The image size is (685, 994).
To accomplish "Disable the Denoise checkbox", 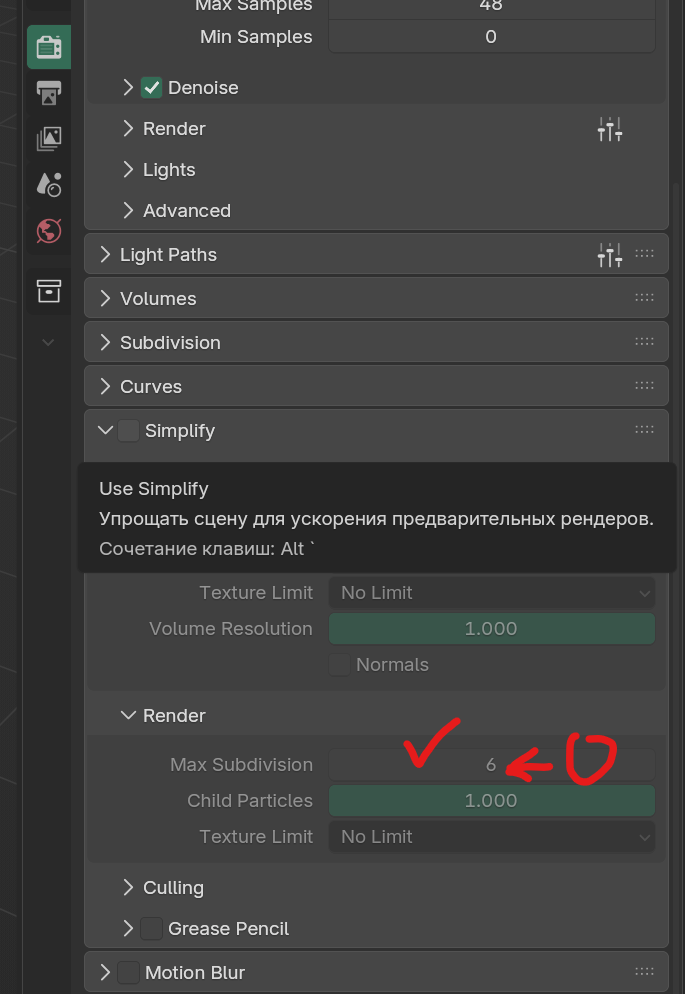I will (151, 88).
